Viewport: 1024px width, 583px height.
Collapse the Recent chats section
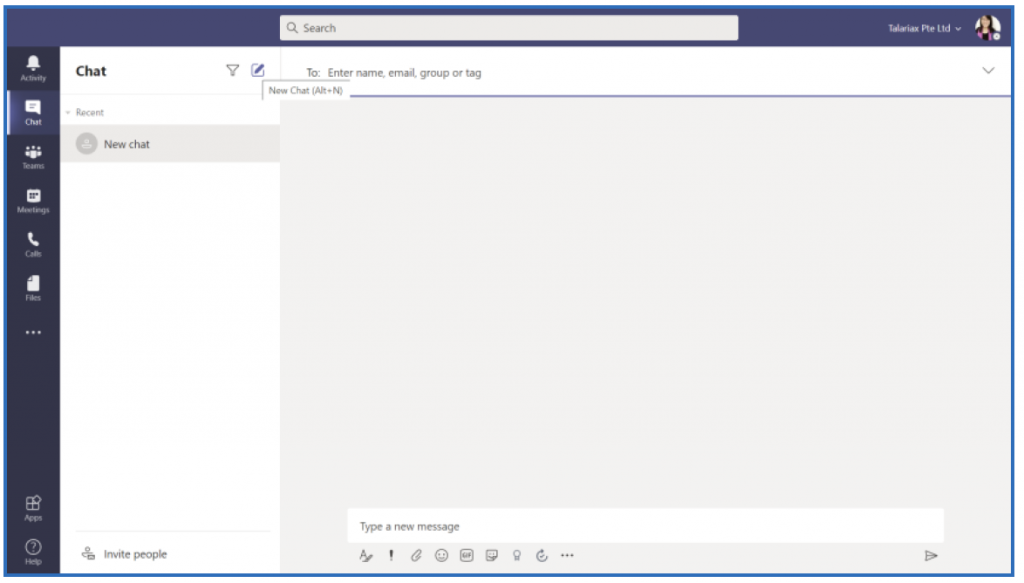[66, 112]
